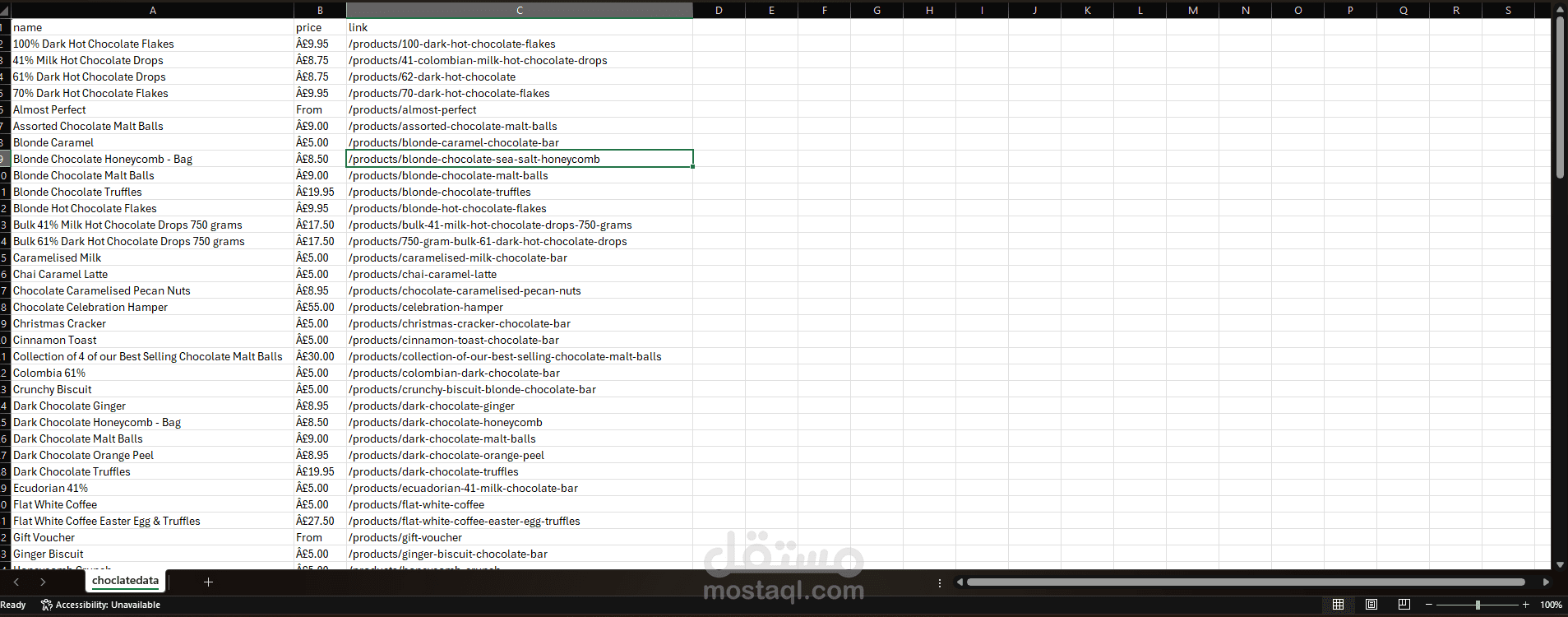Open the choclatedata sheet tab
Viewport: 1568px width, 617px height.
click(125, 581)
